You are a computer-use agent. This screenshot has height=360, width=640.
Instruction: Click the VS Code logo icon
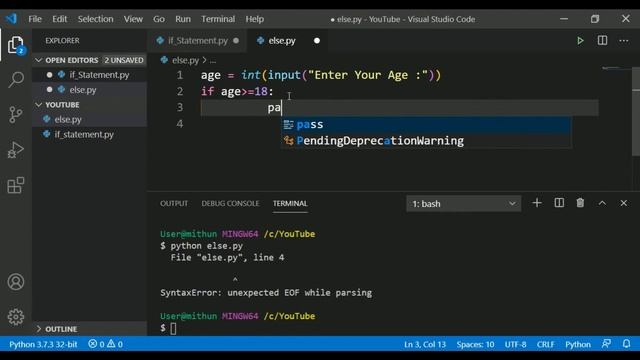[11, 19]
